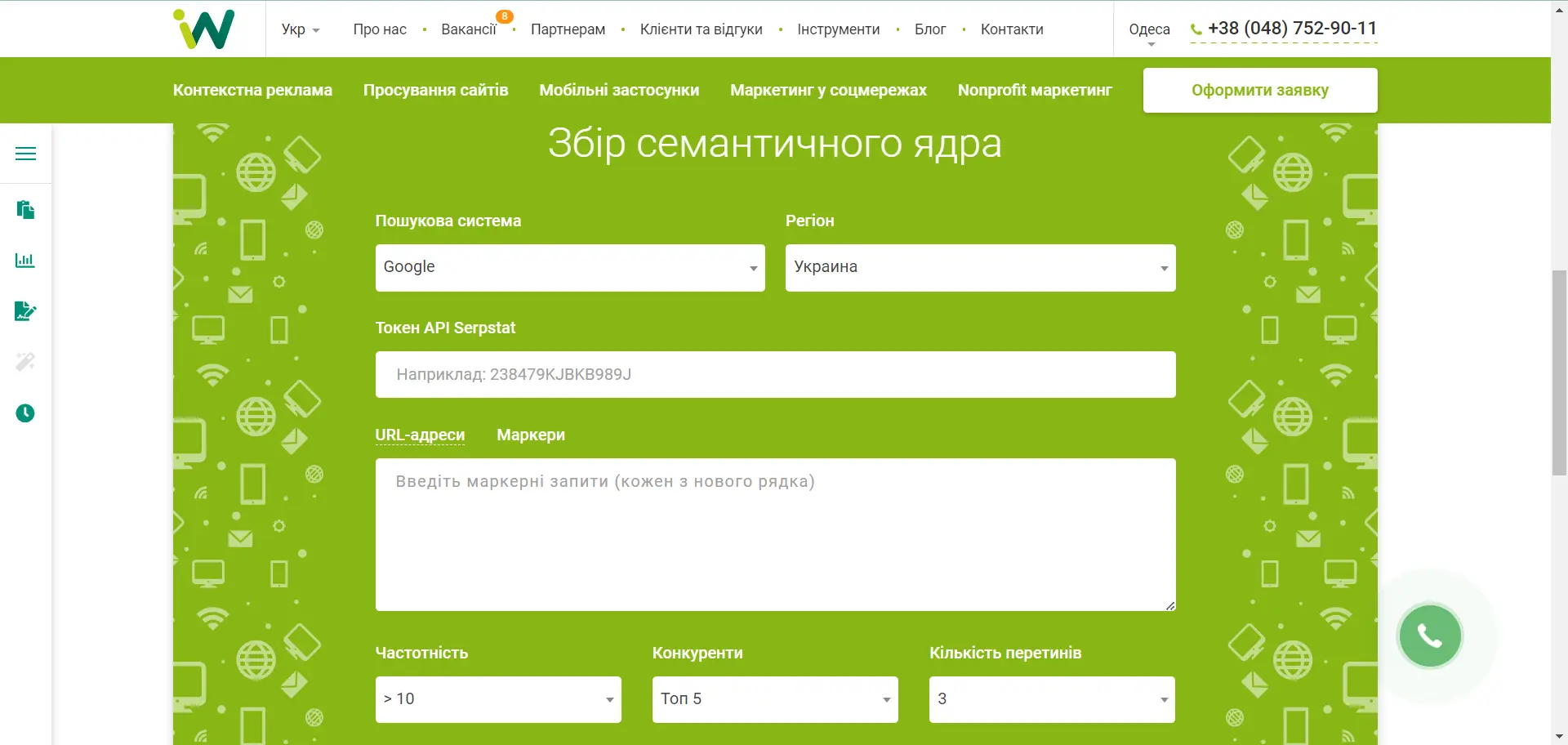Image resolution: width=1568 pixels, height=745 pixels.
Task: Open the Конкуренти Топ 5 dropdown
Action: click(775, 699)
